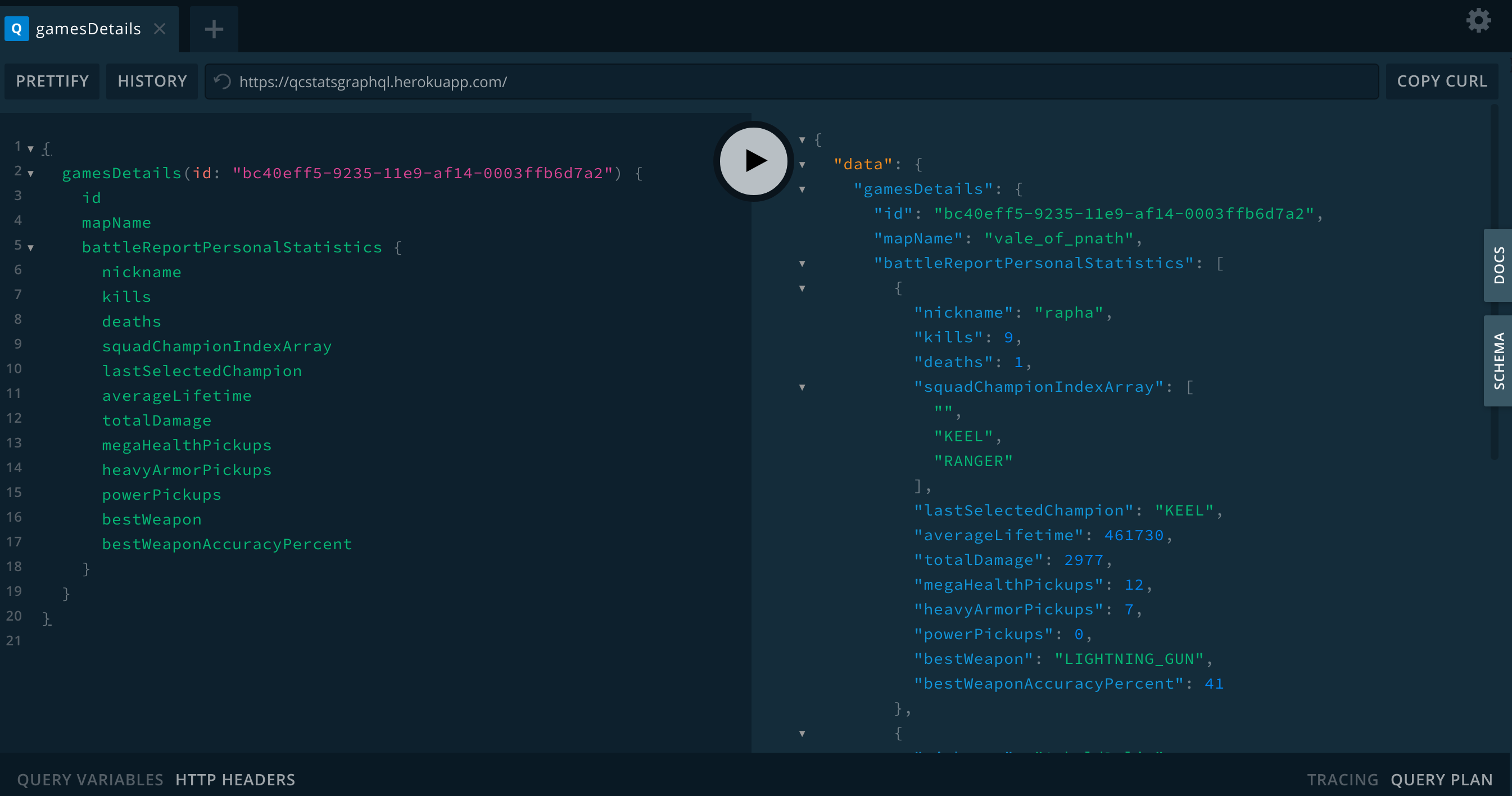Open the SCHEMA side panel

click(1499, 360)
